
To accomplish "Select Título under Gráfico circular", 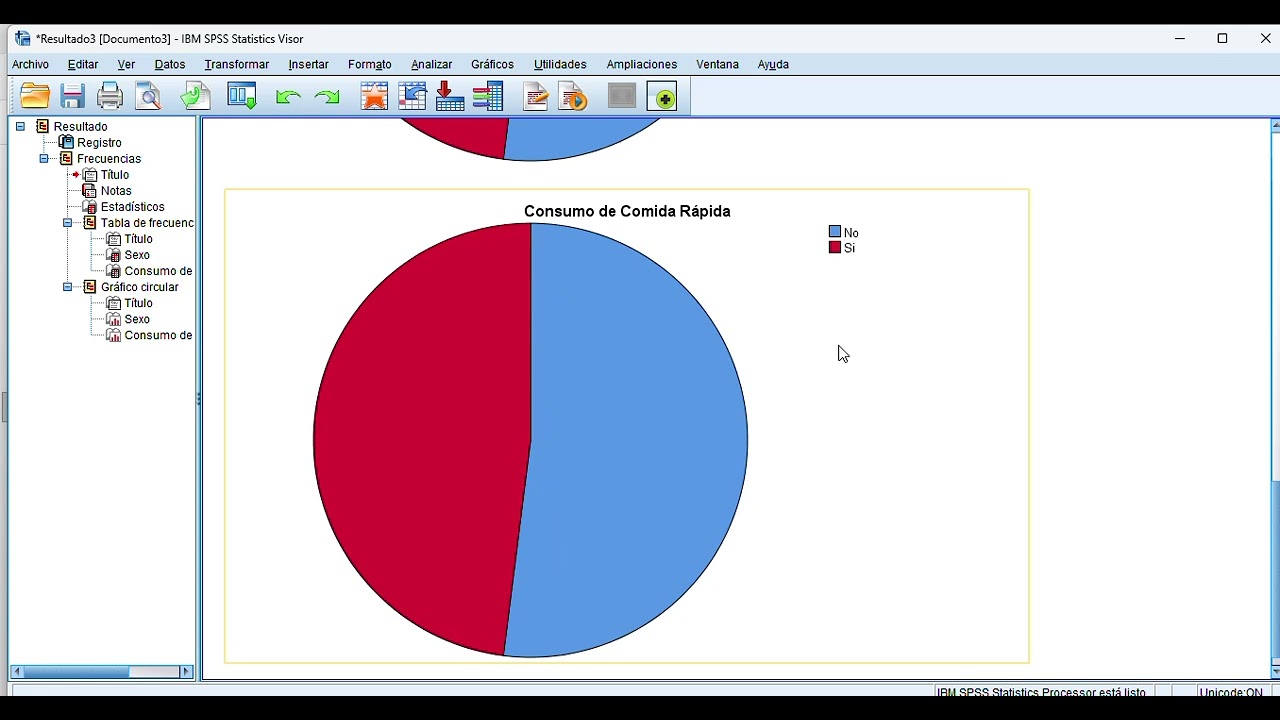I will tap(138, 303).
